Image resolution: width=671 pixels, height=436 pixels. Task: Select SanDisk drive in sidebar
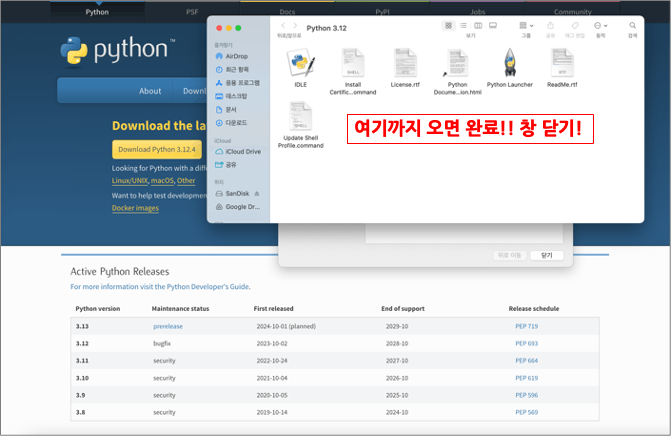(233, 193)
